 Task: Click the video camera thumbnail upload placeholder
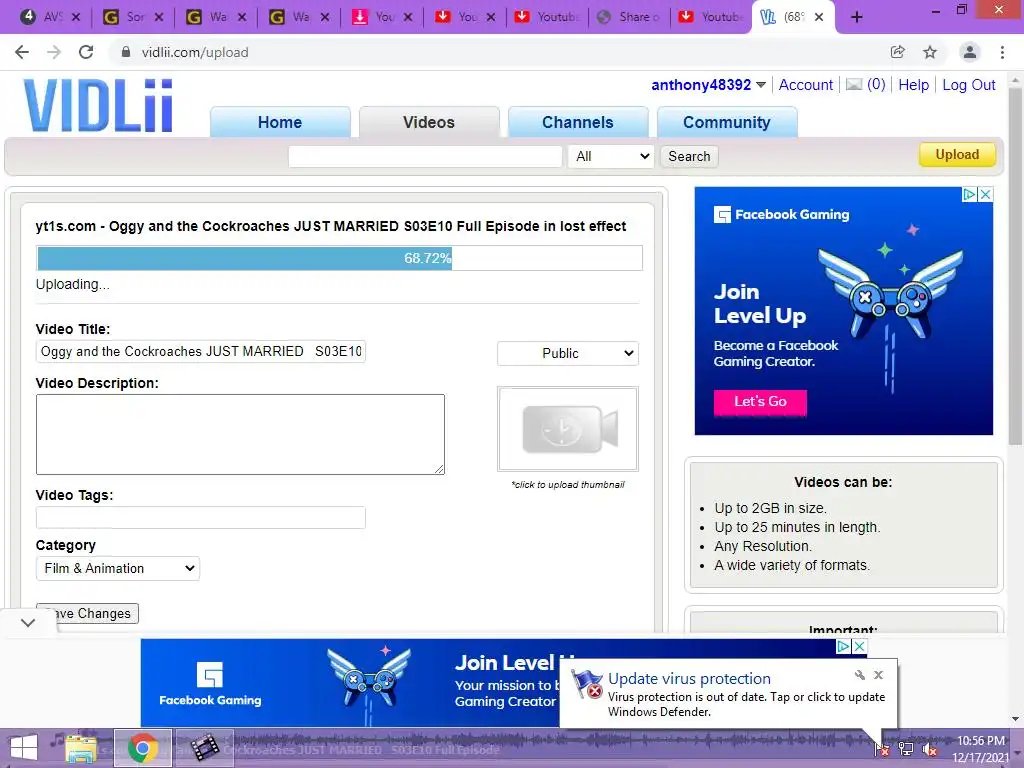(x=568, y=429)
